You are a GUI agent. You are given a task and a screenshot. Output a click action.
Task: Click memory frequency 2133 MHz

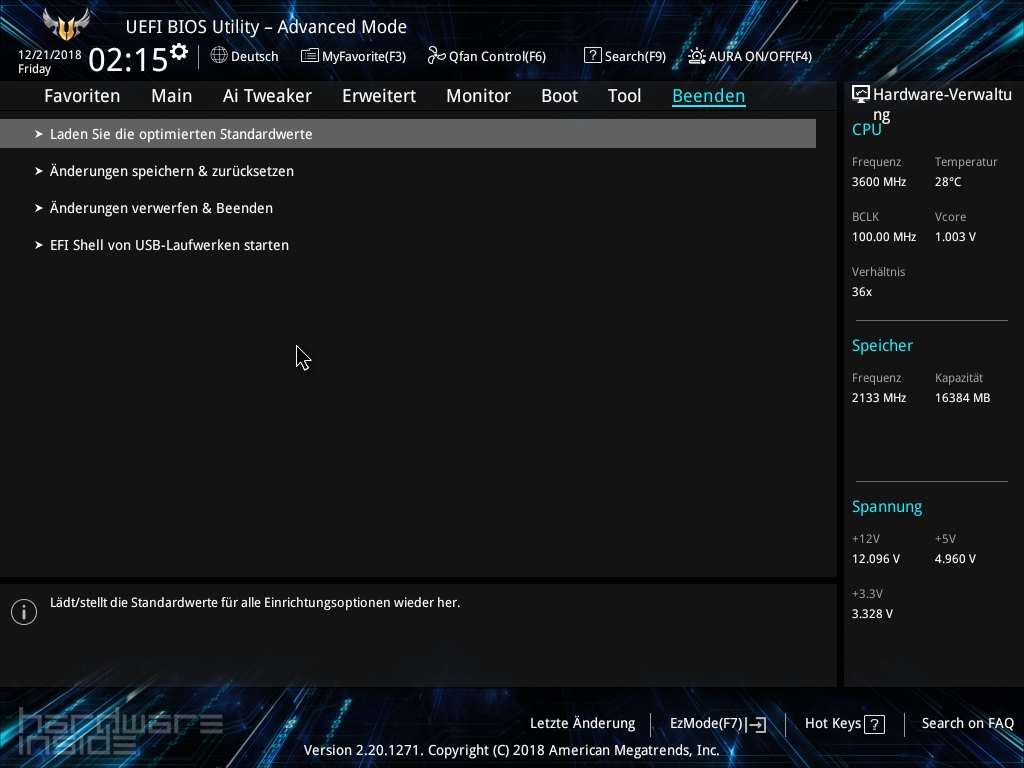(x=879, y=398)
